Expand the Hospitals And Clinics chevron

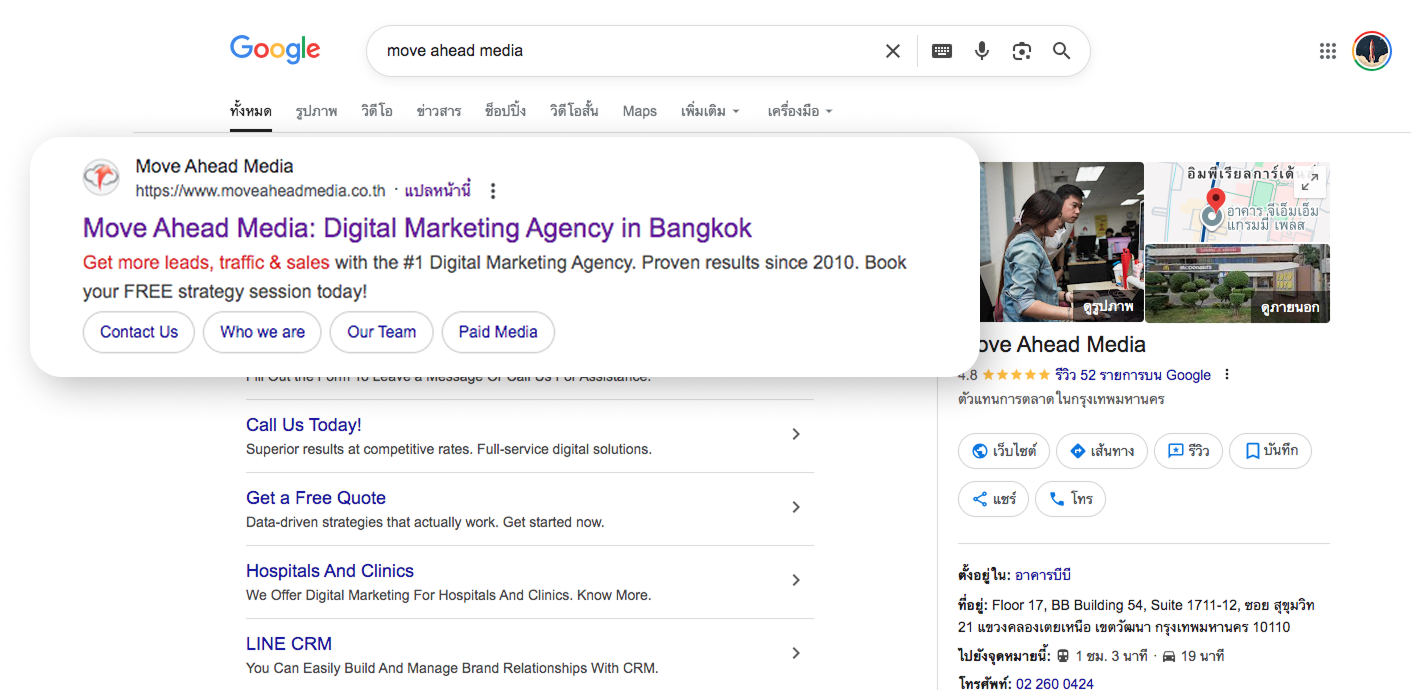click(796, 580)
